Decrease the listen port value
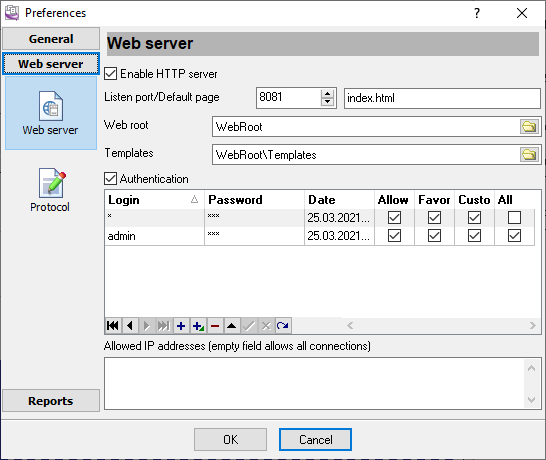The width and height of the screenshot is (546, 460). pos(327,102)
